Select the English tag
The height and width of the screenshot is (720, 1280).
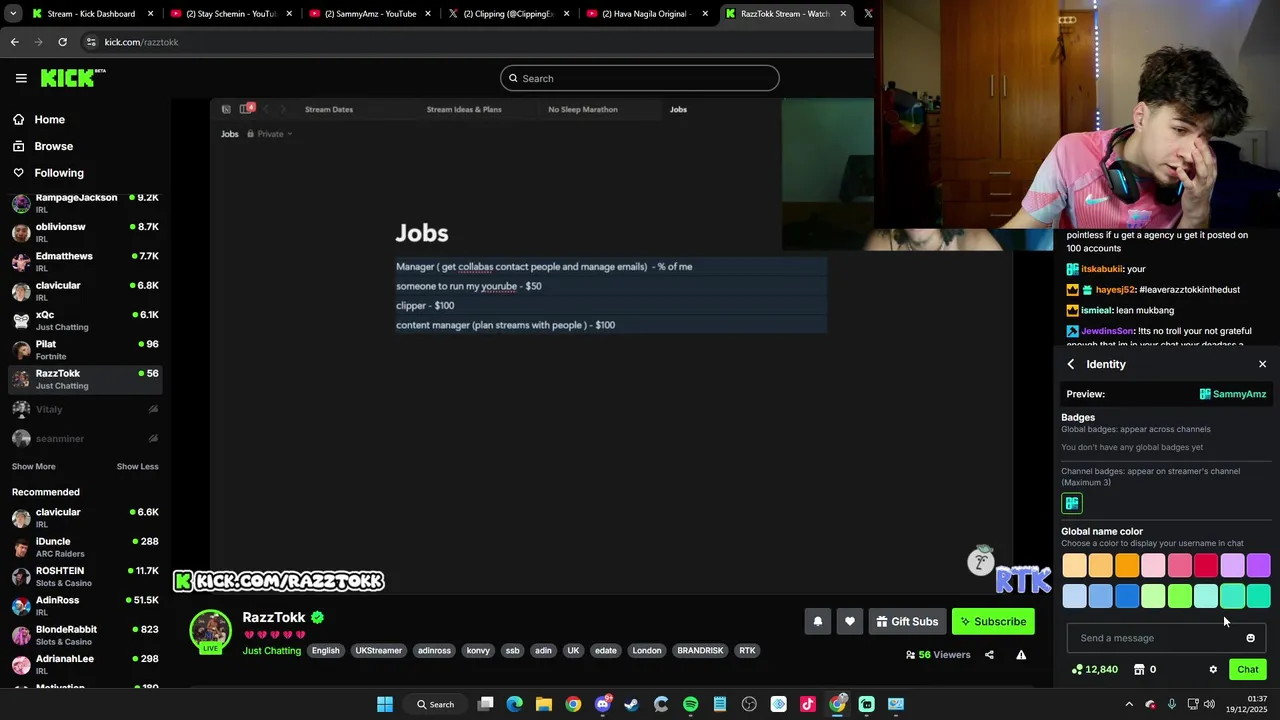(x=325, y=650)
